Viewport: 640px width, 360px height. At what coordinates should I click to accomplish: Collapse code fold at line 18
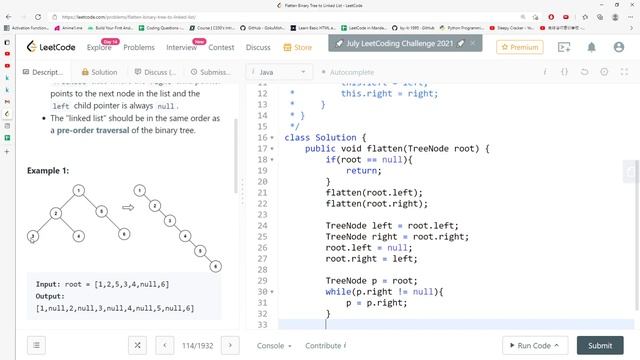(x=272, y=160)
